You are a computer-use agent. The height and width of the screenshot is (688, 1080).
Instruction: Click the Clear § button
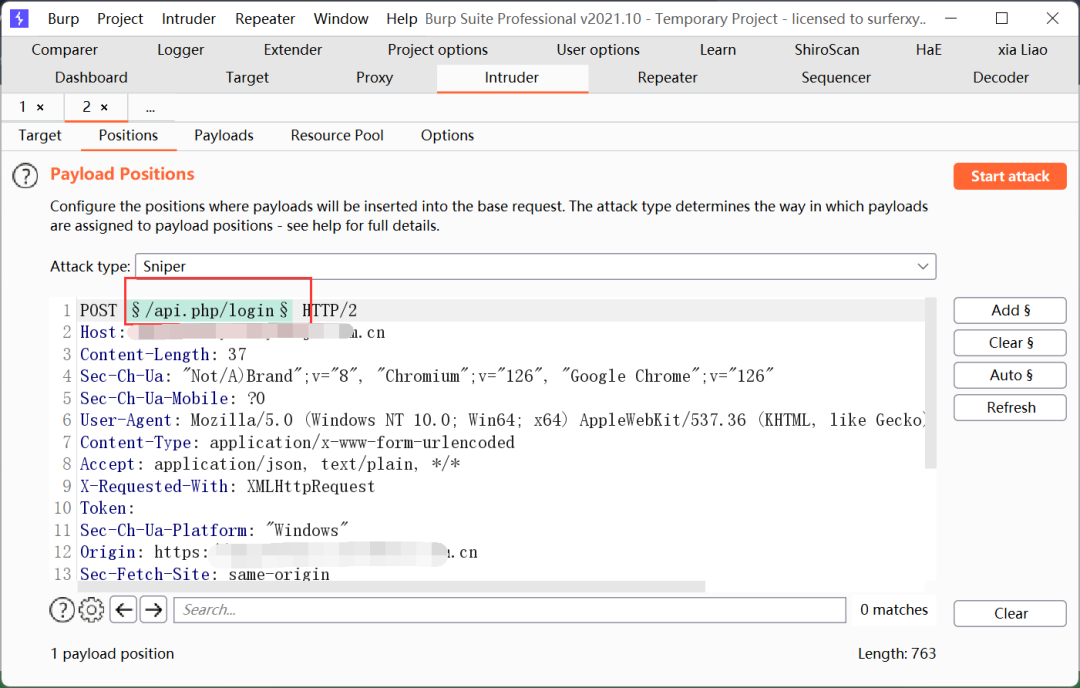(x=1010, y=343)
